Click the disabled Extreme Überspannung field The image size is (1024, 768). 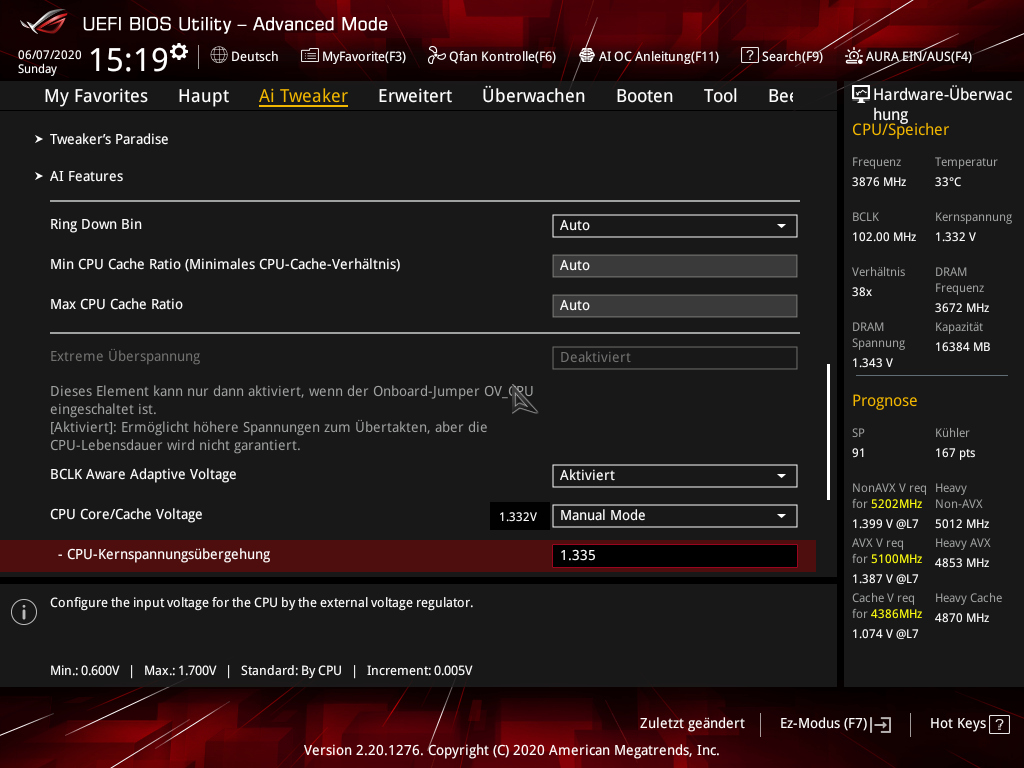(x=675, y=357)
